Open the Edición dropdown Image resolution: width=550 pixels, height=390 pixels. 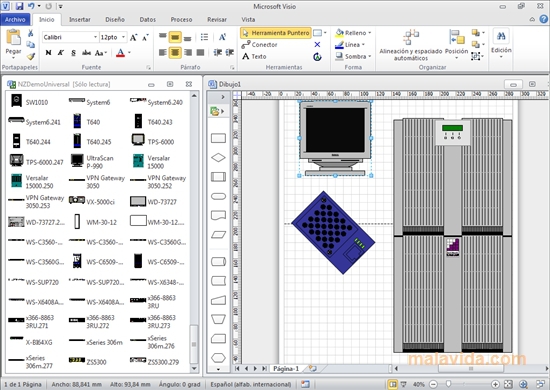click(x=501, y=44)
